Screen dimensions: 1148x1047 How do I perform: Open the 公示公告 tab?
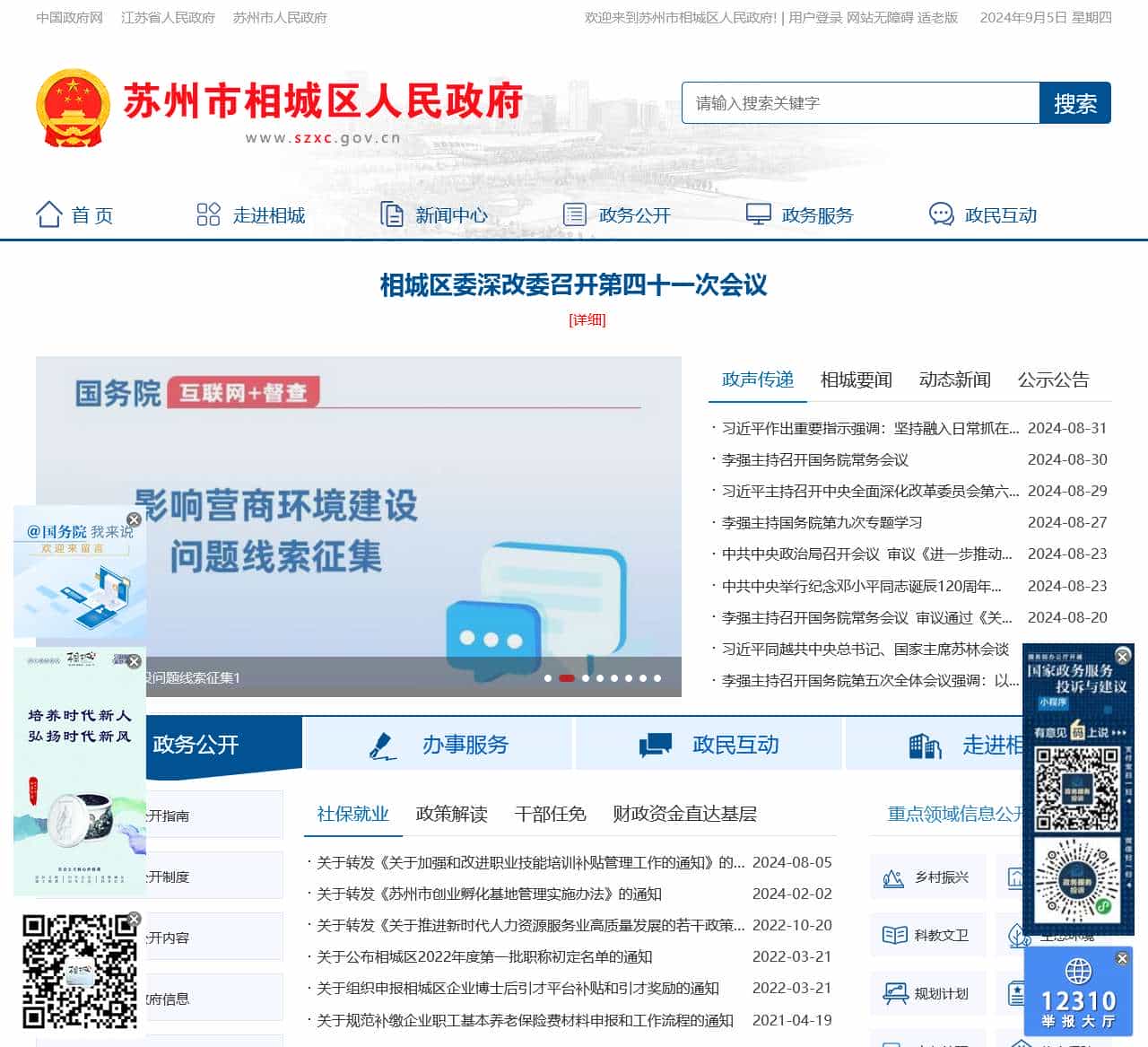click(1053, 380)
